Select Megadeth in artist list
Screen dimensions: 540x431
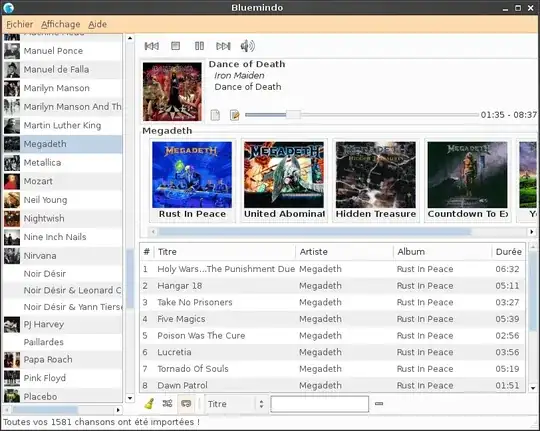tap(63, 144)
